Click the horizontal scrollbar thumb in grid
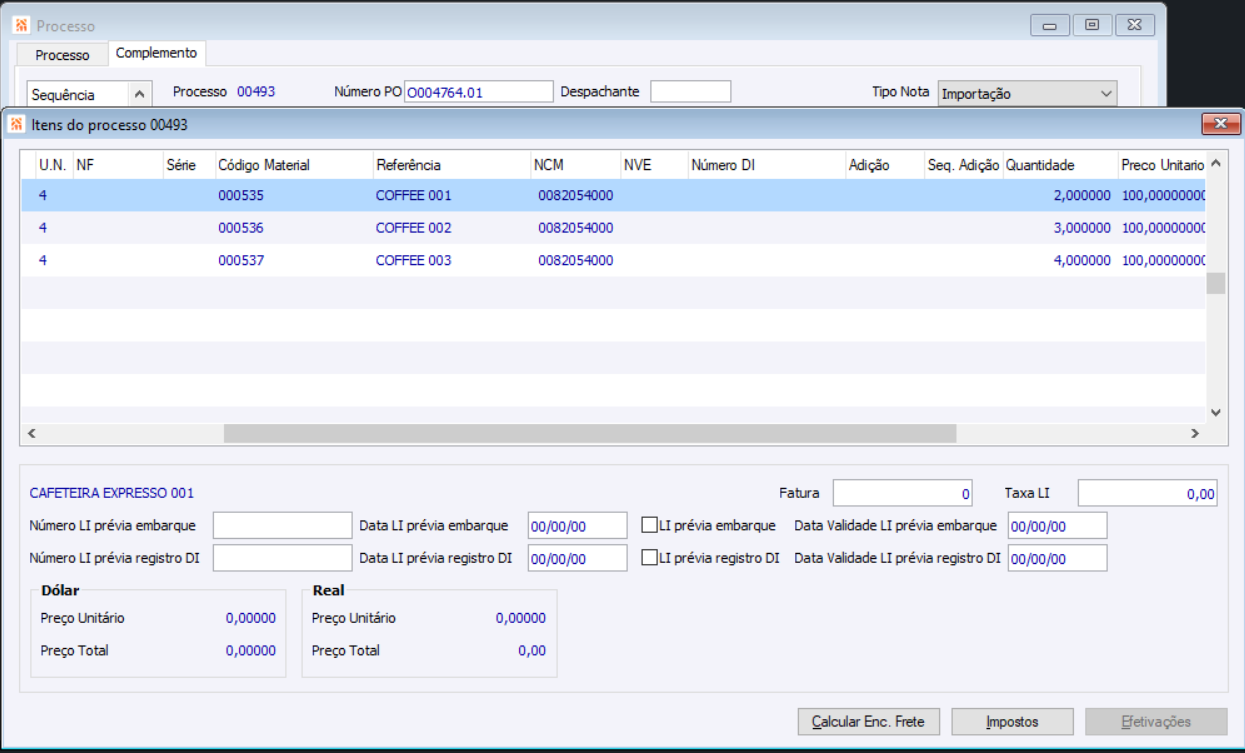 tap(589, 433)
